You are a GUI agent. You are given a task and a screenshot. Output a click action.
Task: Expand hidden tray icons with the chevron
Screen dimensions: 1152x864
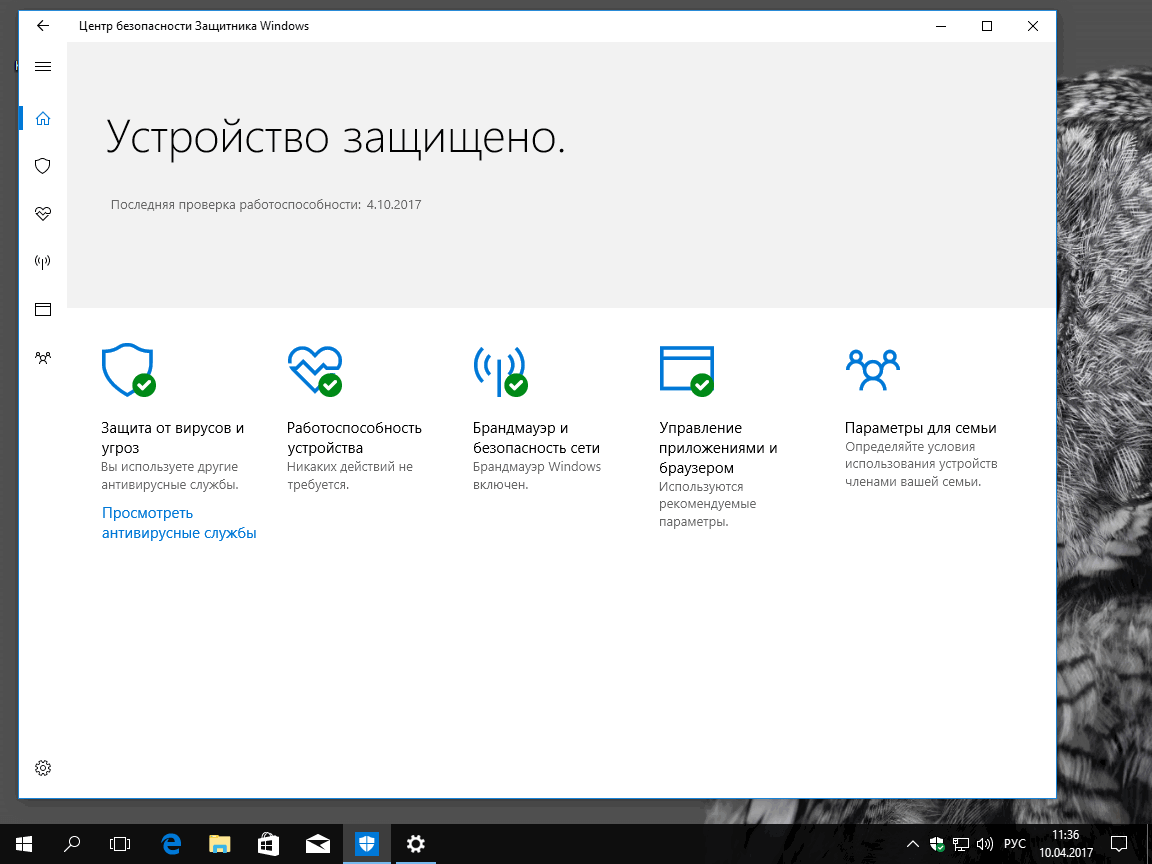point(912,843)
